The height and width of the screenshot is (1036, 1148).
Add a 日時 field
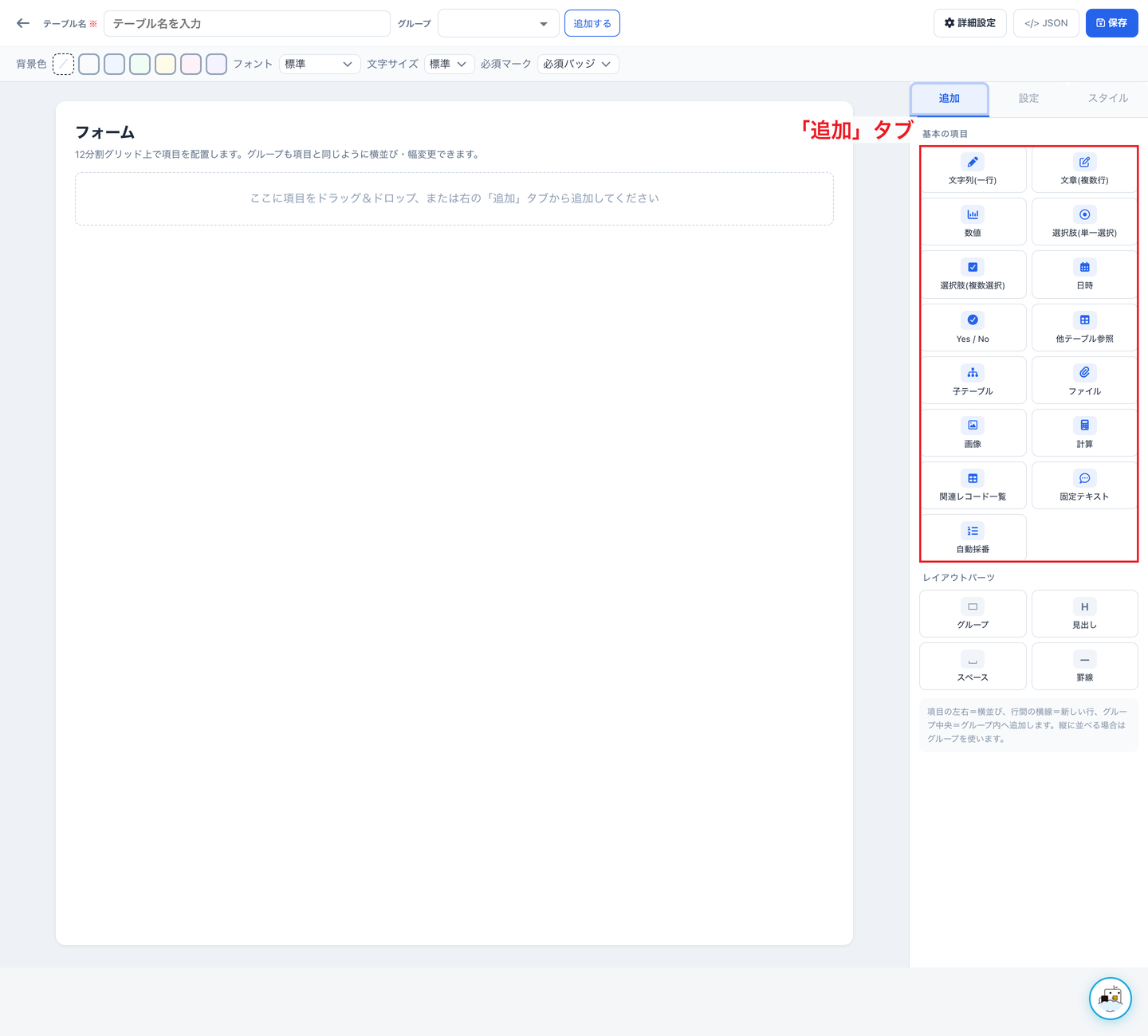[1084, 274]
